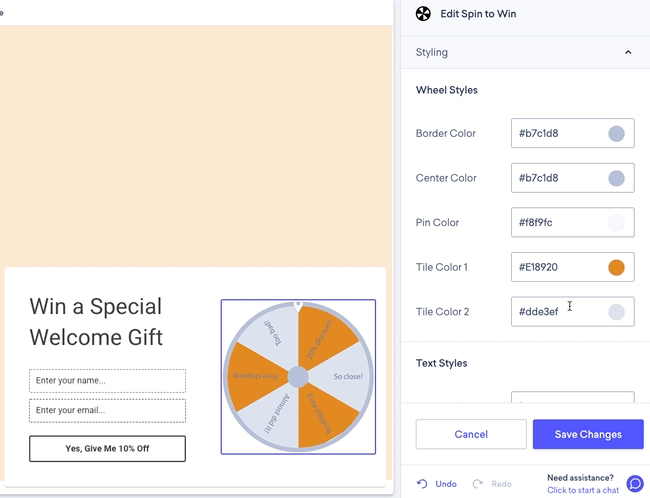This screenshot has height=498, width=650.
Task: Open the chat assistance bubble icon
Action: click(635, 484)
